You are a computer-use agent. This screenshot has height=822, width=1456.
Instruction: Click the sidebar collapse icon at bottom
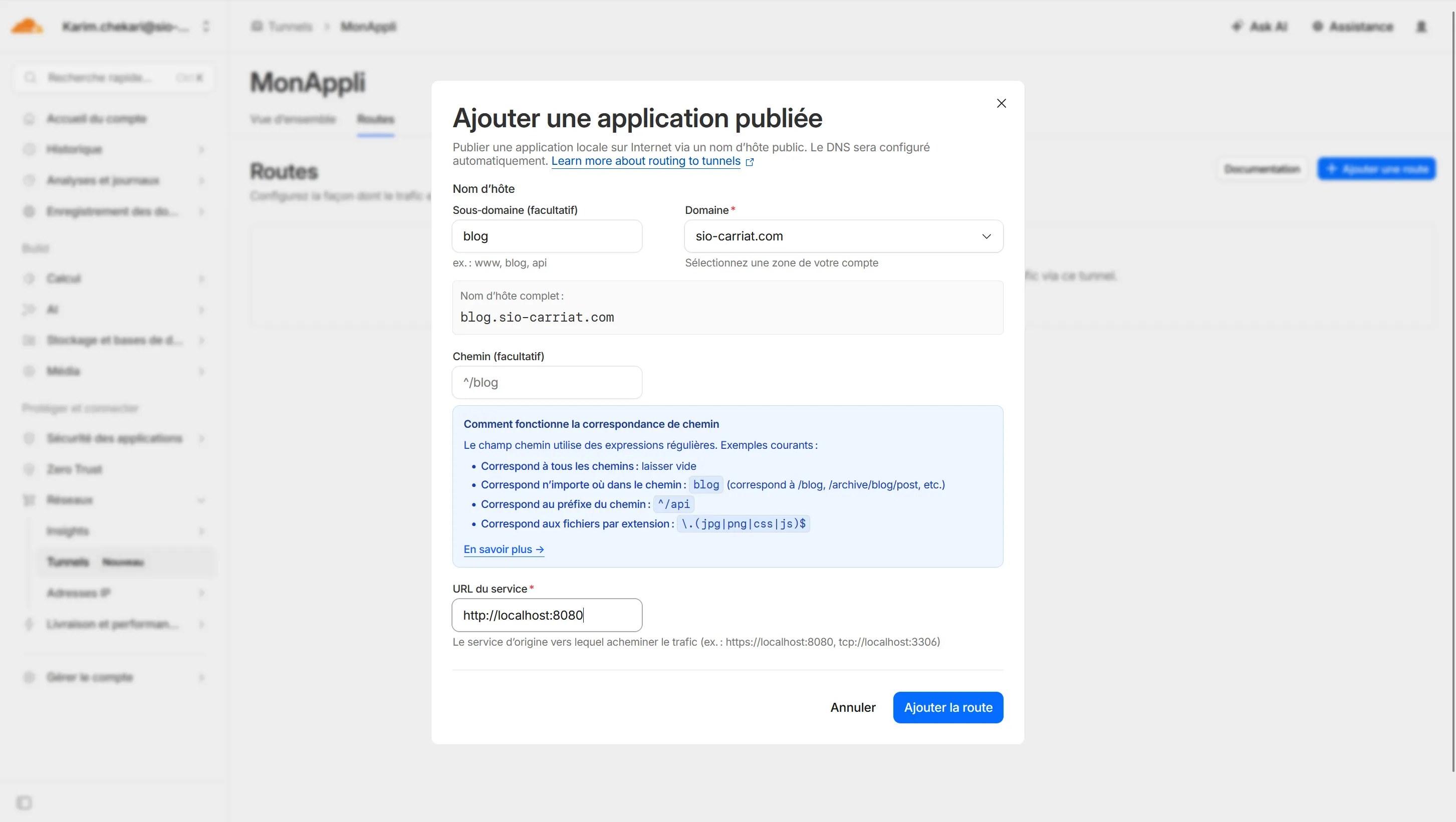(25, 802)
